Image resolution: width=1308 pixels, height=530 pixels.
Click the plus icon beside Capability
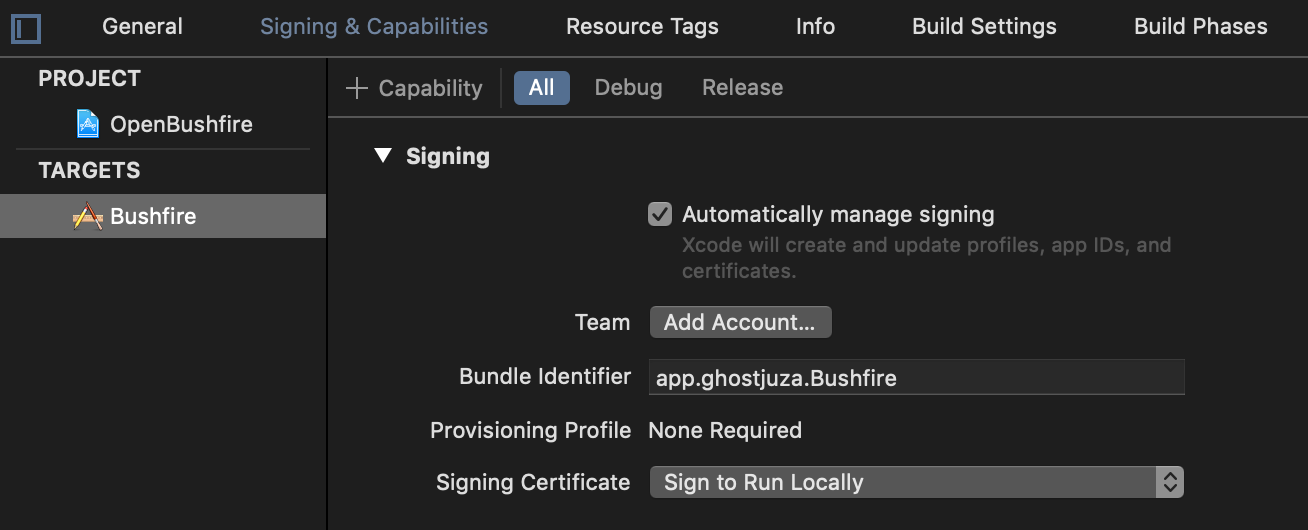click(357, 88)
